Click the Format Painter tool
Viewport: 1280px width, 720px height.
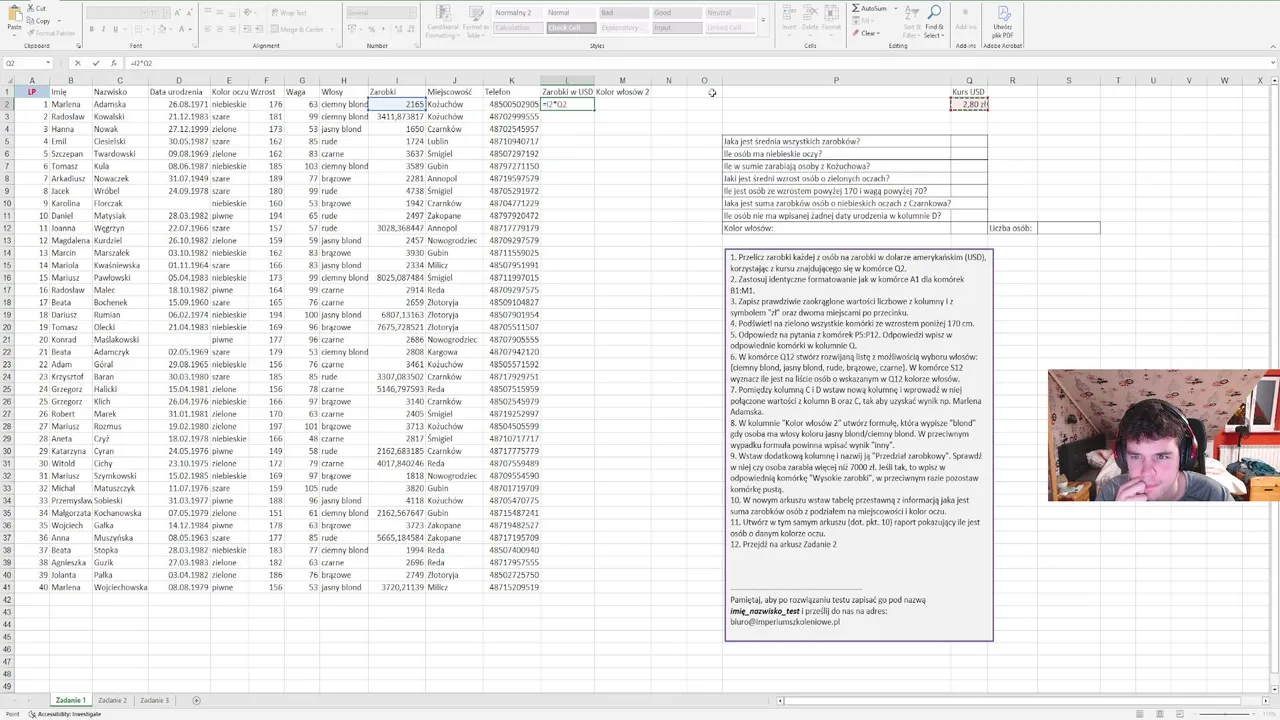[50, 32]
